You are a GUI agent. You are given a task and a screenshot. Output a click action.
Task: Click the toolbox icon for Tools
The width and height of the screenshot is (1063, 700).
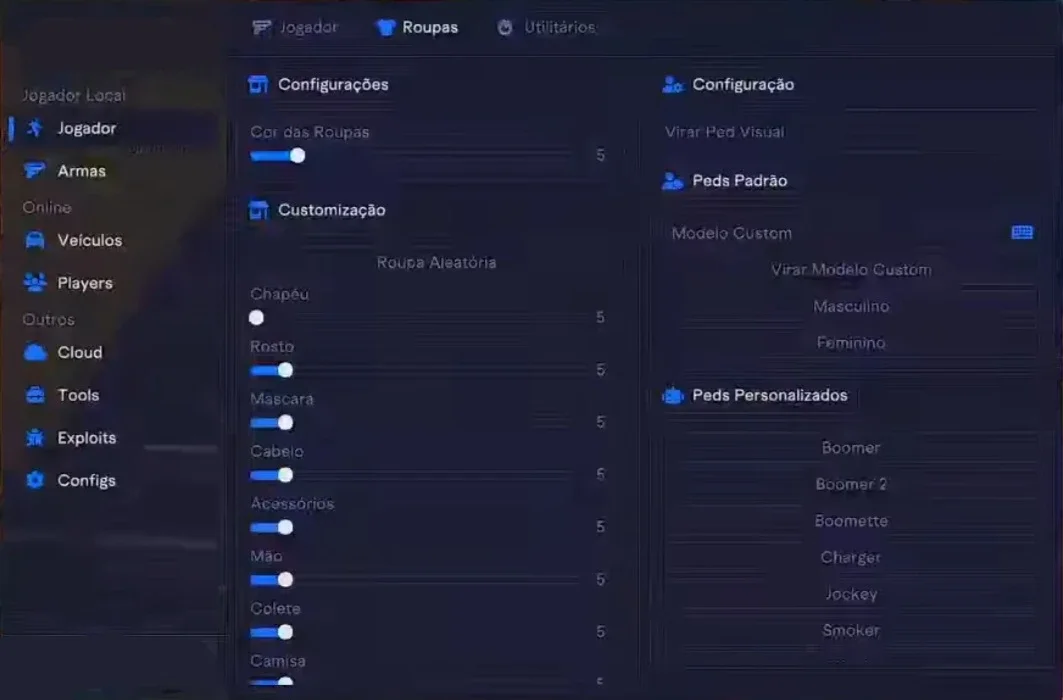click(35, 395)
